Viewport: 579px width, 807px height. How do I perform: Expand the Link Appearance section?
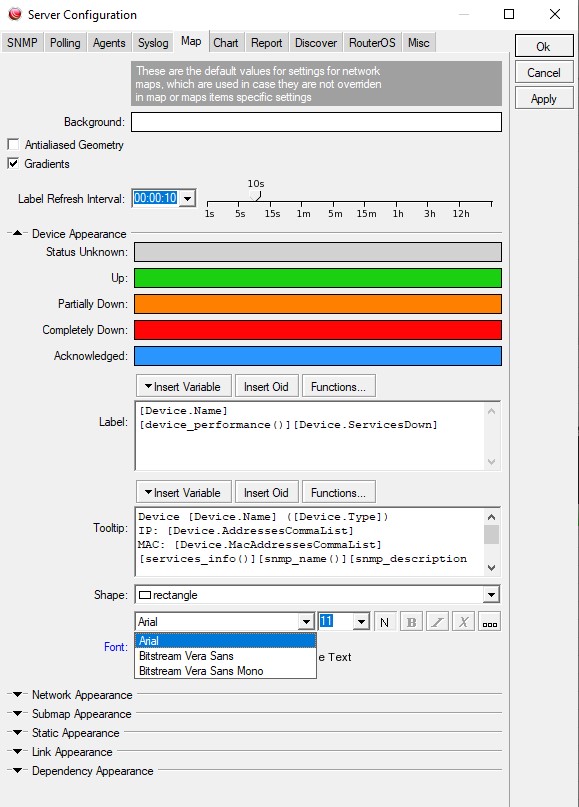[17, 751]
